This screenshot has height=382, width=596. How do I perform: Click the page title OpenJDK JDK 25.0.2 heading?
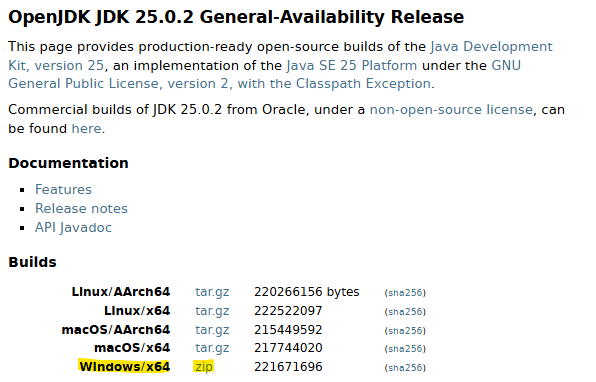point(236,17)
